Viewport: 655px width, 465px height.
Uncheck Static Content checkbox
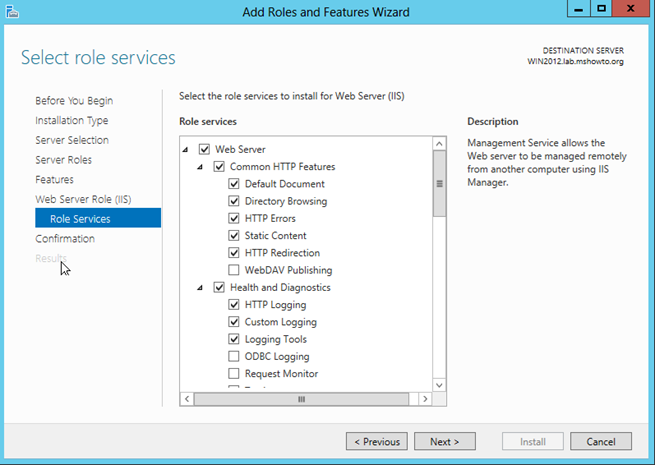click(x=234, y=236)
